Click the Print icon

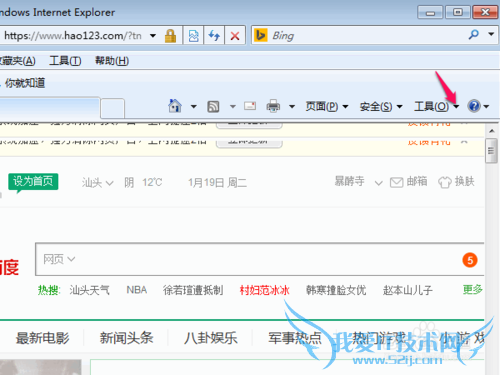click(x=273, y=106)
